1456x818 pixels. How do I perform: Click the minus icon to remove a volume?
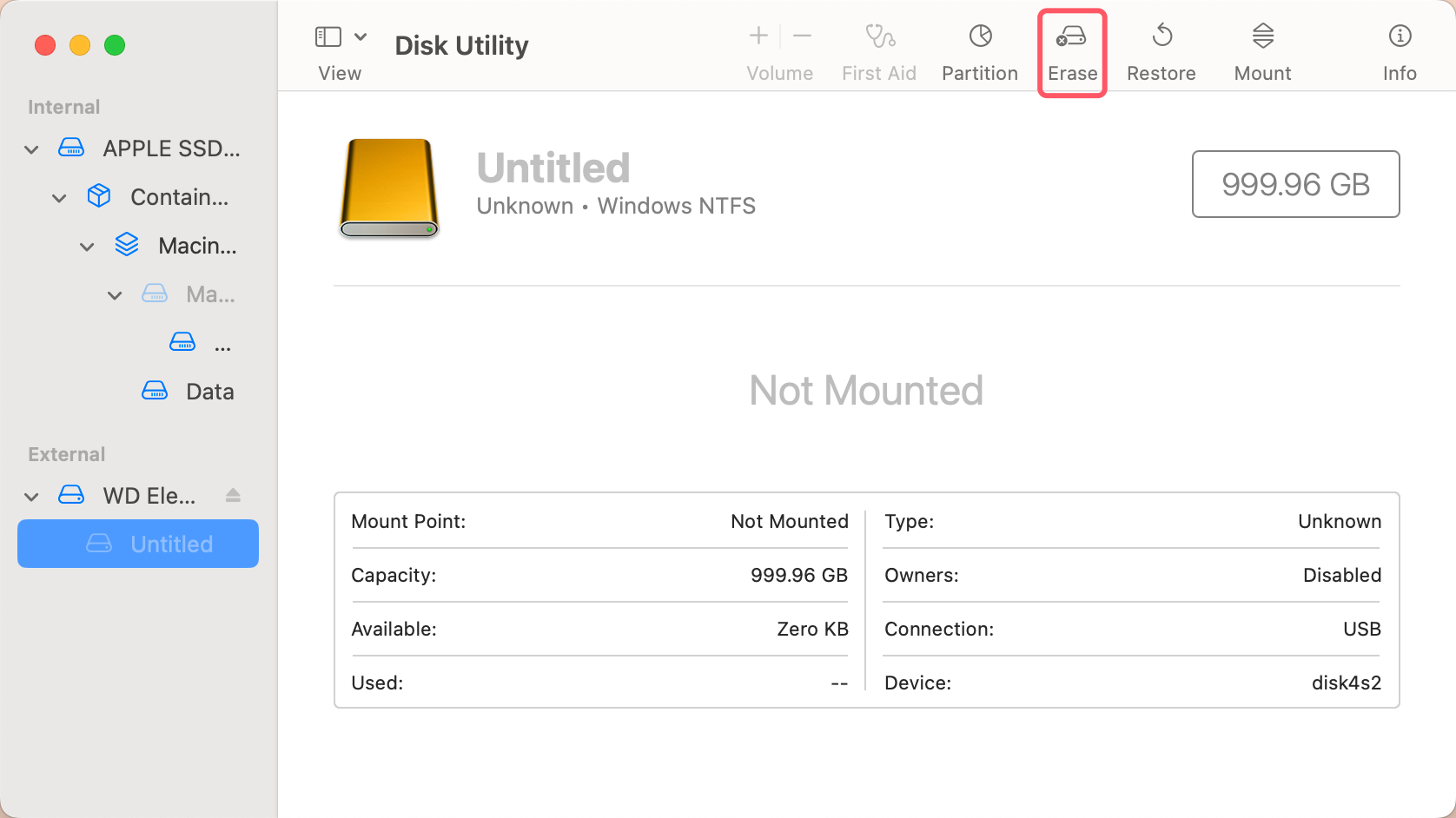802,36
